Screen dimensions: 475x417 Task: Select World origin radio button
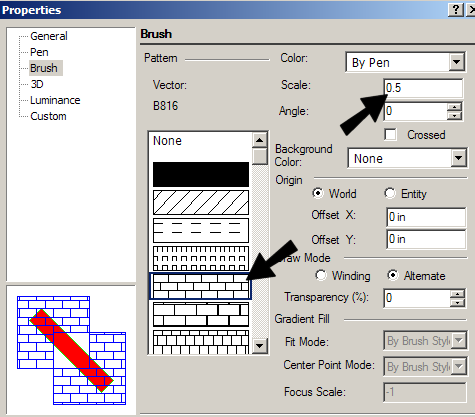318,193
